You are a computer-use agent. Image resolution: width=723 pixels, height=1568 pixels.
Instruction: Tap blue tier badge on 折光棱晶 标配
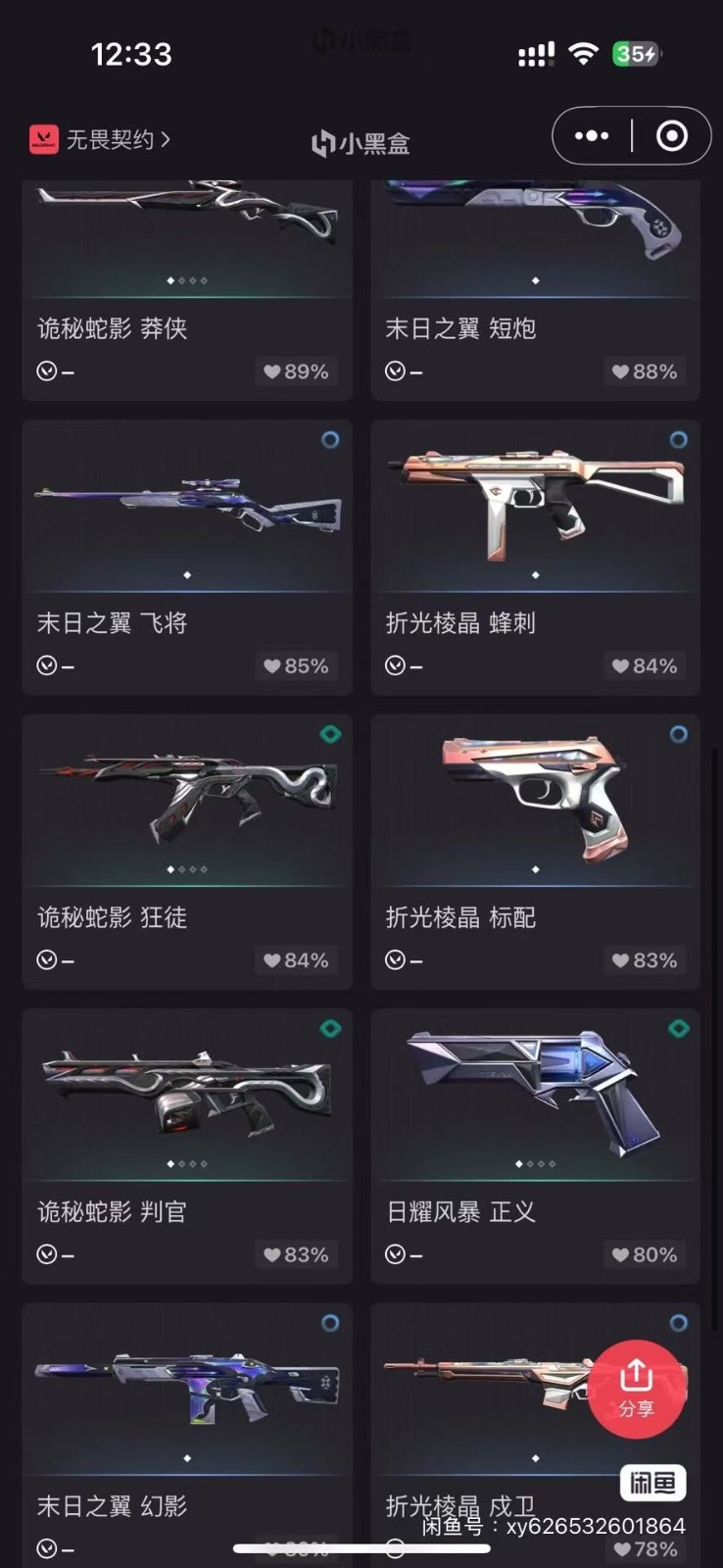coord(678,734)
